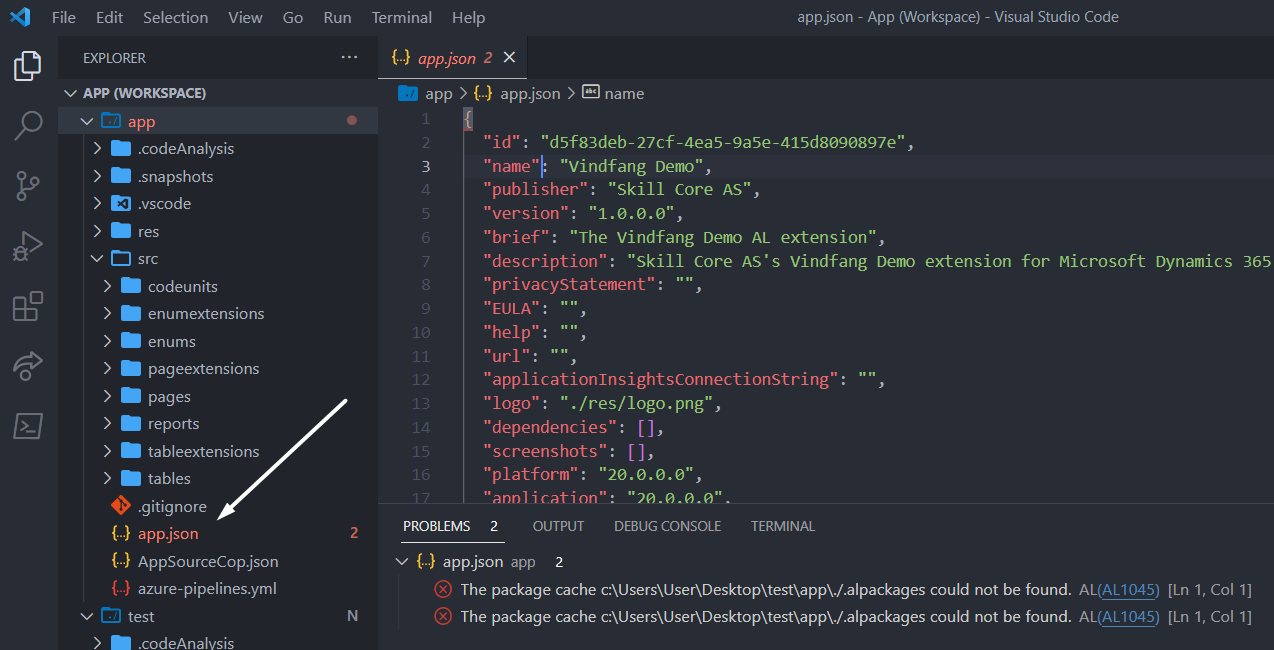
Task: Open the Extensions view icon
Action: click(28, 307)
